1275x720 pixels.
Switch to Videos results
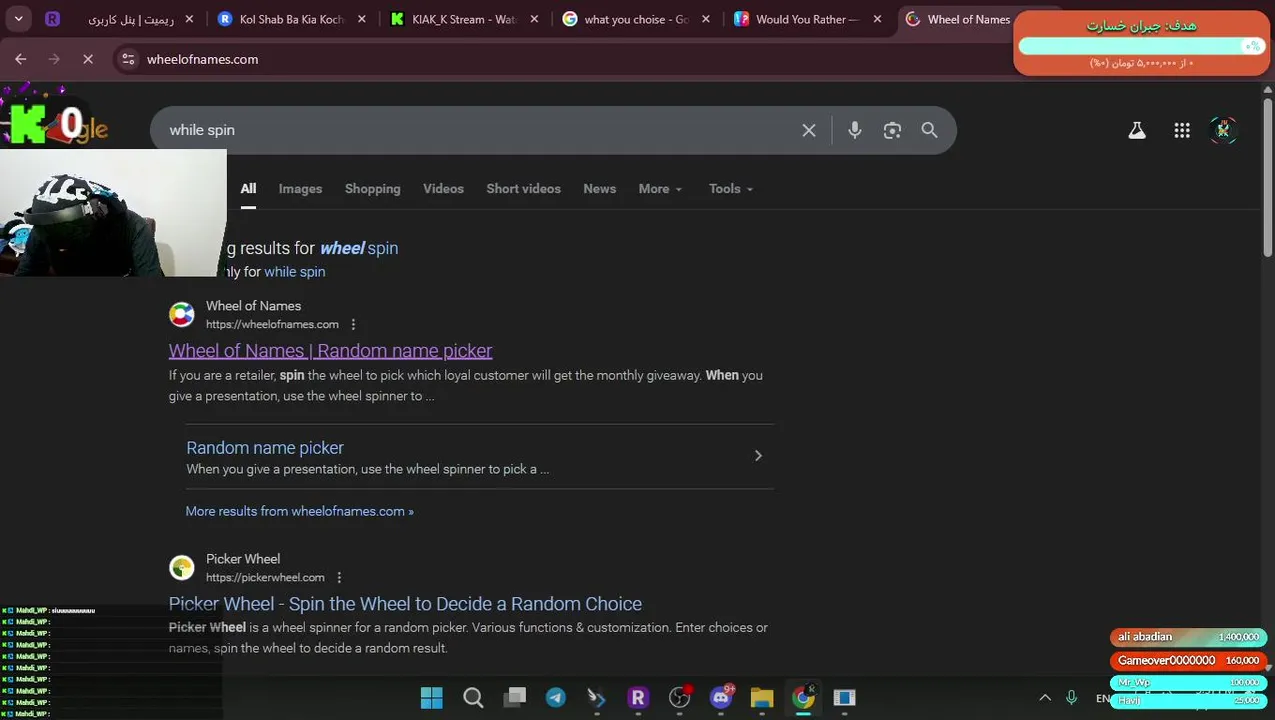443,189
